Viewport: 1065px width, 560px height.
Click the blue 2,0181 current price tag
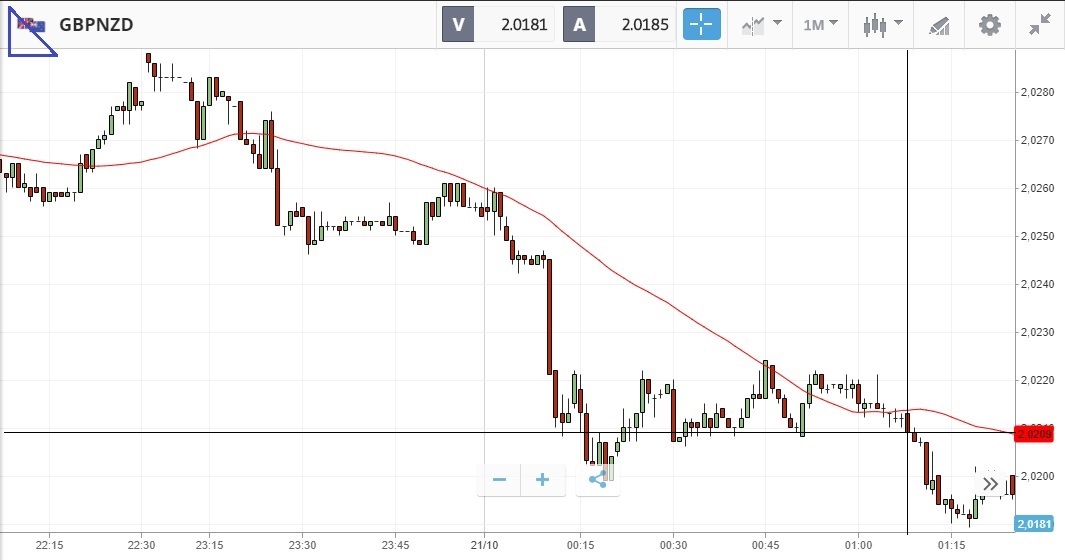pyautogui.click(x=1033, y=524)
